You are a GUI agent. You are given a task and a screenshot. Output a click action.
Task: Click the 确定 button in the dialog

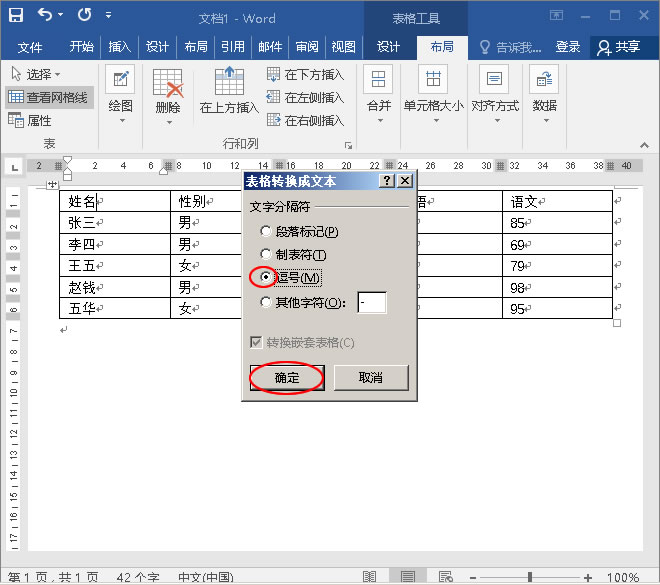(x=287, y=378)
